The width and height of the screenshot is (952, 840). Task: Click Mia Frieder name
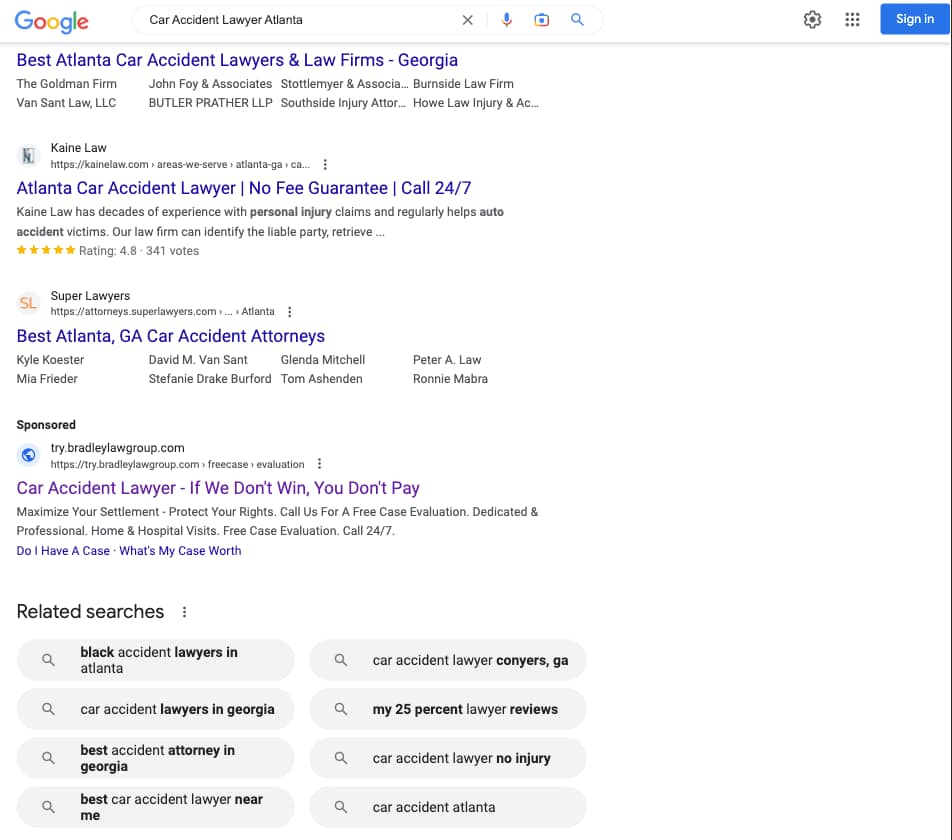tap(47, 379)
